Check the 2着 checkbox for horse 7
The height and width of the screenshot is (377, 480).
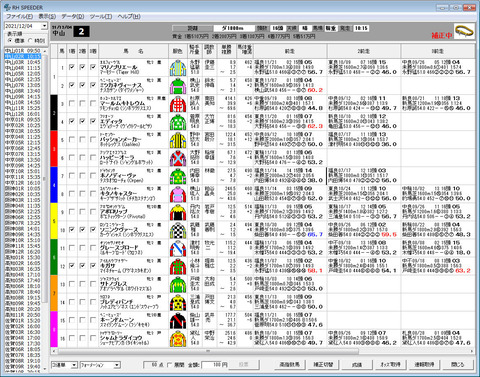[82, 176]
